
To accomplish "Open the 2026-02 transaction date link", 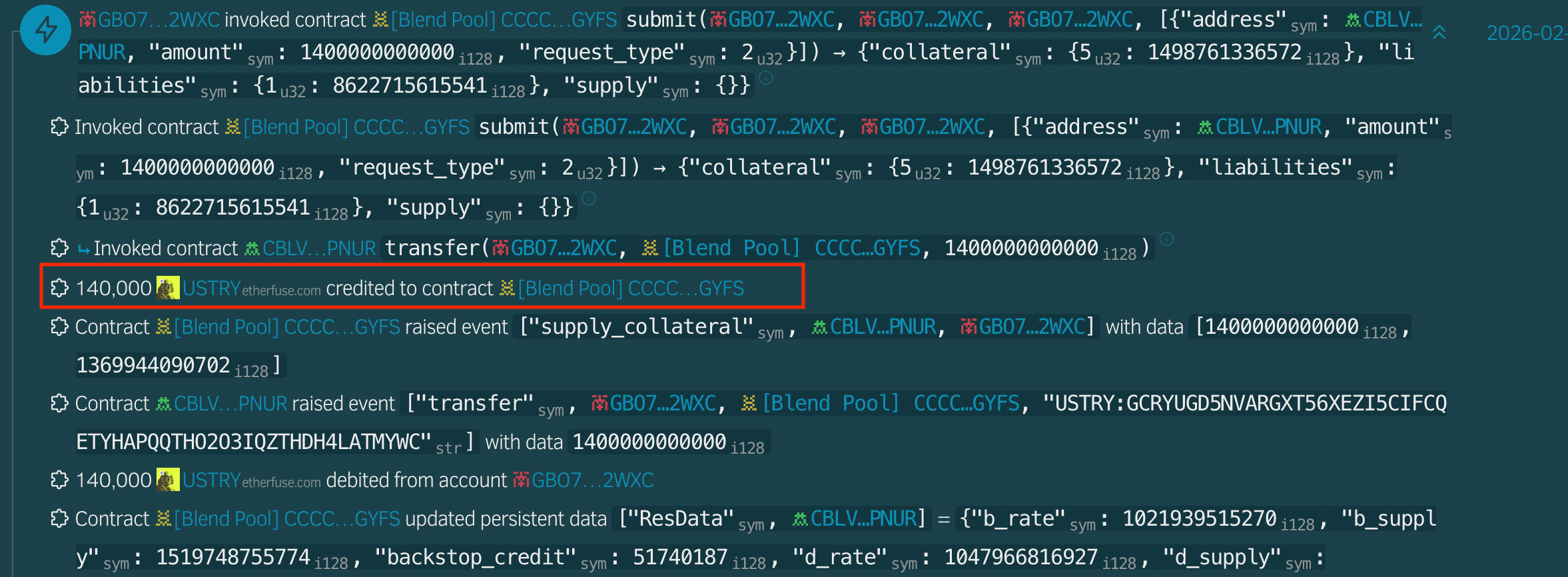I will click(x=1527, y=33).
